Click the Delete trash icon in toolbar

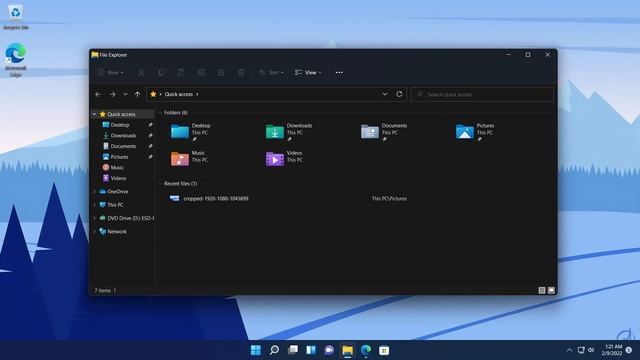pyautogui.click(x=241, y=73)
